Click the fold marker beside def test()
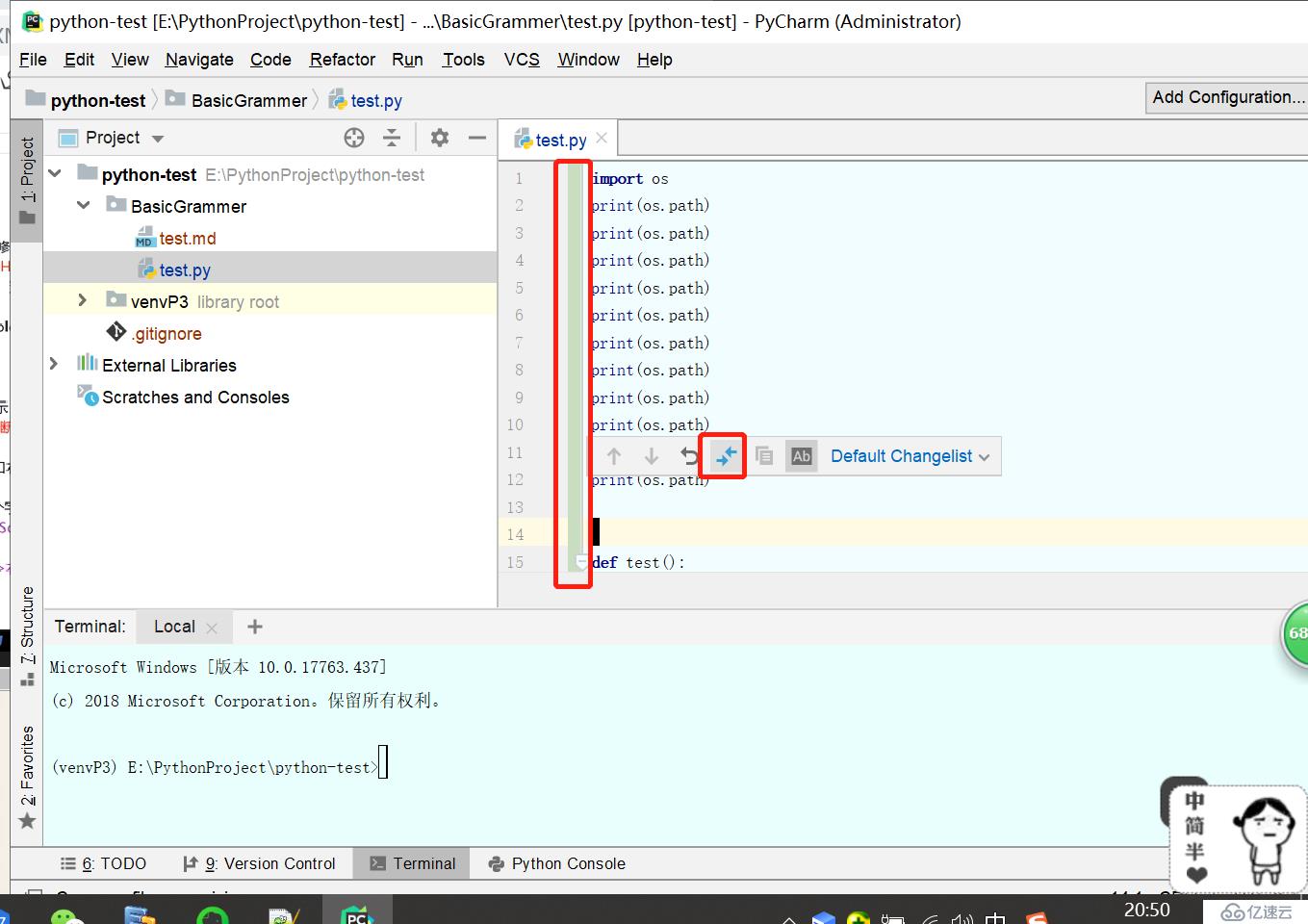 [x=581, y=561]
